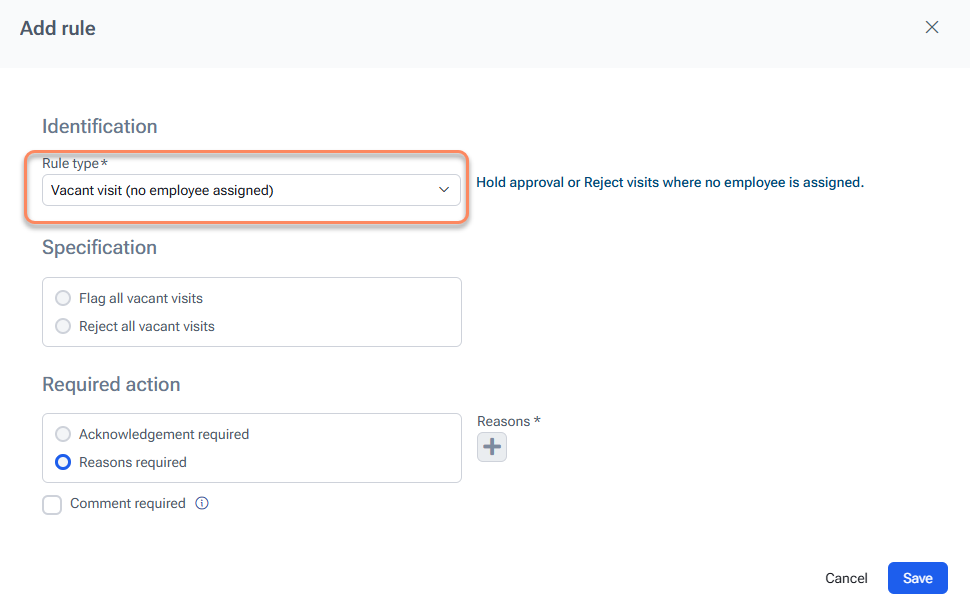The width and height of the screenshot is (970, 616).
Task: Enable the Comment required checkbox
Action: pyautogui.click(x=52, y=505)
